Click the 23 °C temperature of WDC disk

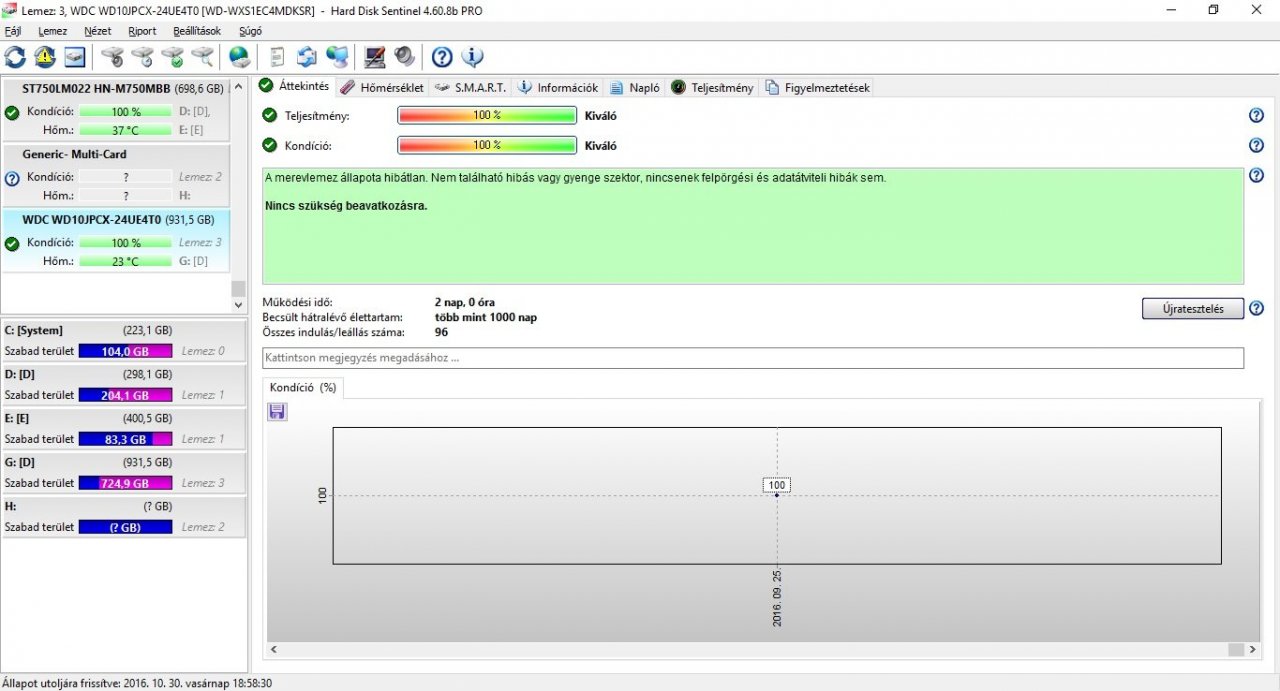coord(126,261)
